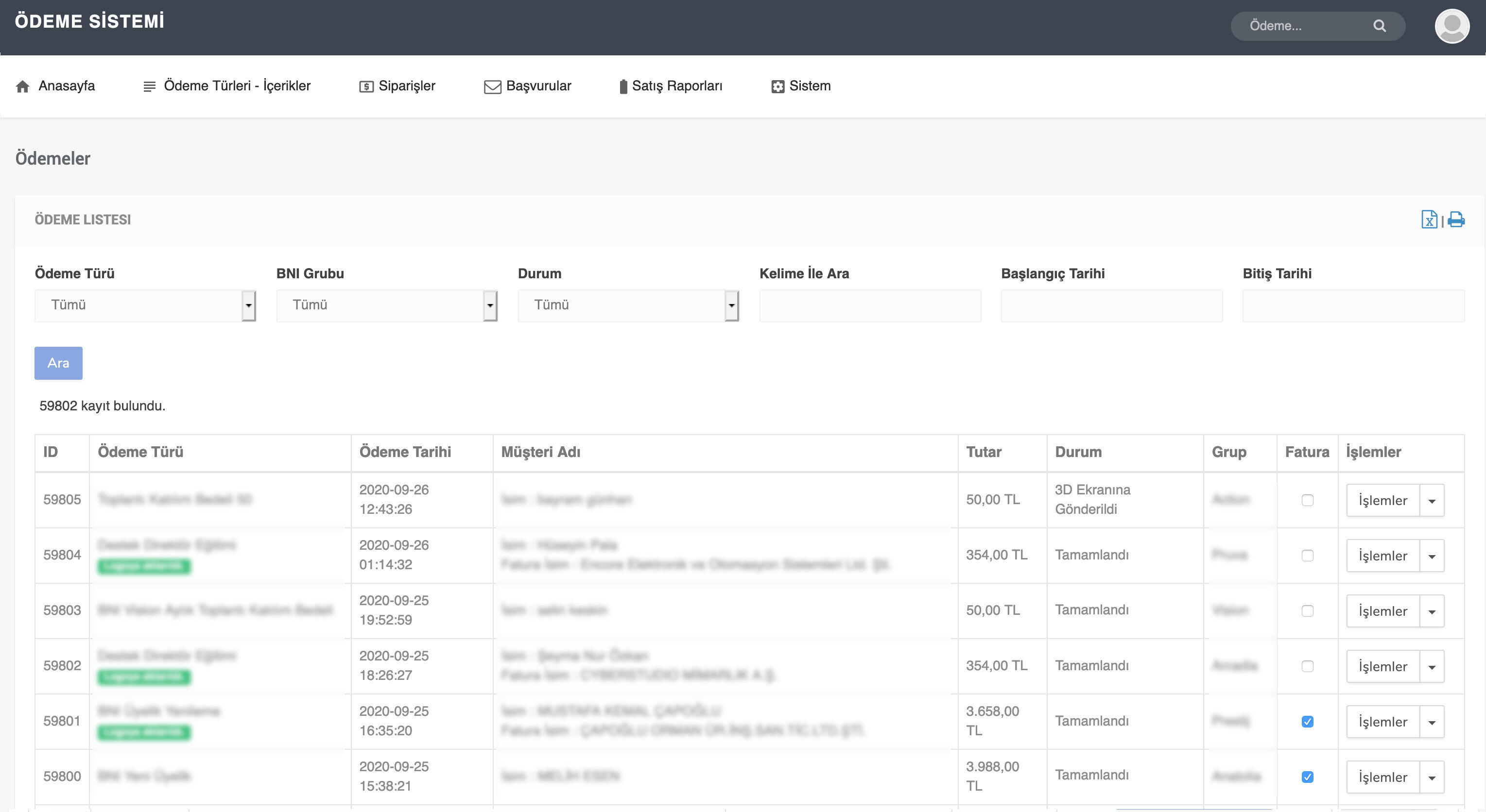Image resolution: width=1486 pixels, height=812 pixels.
Task: Click ÖDEME SİSTEMİ site title
Action: [x=89, y=22]
